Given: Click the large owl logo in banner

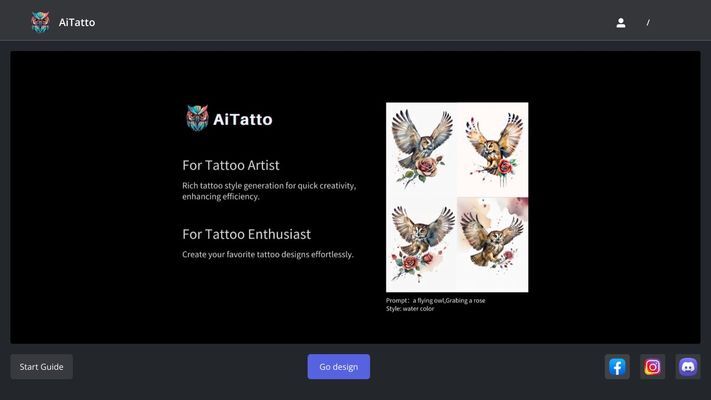Looking at the screenshot, I should pos(197,118).
